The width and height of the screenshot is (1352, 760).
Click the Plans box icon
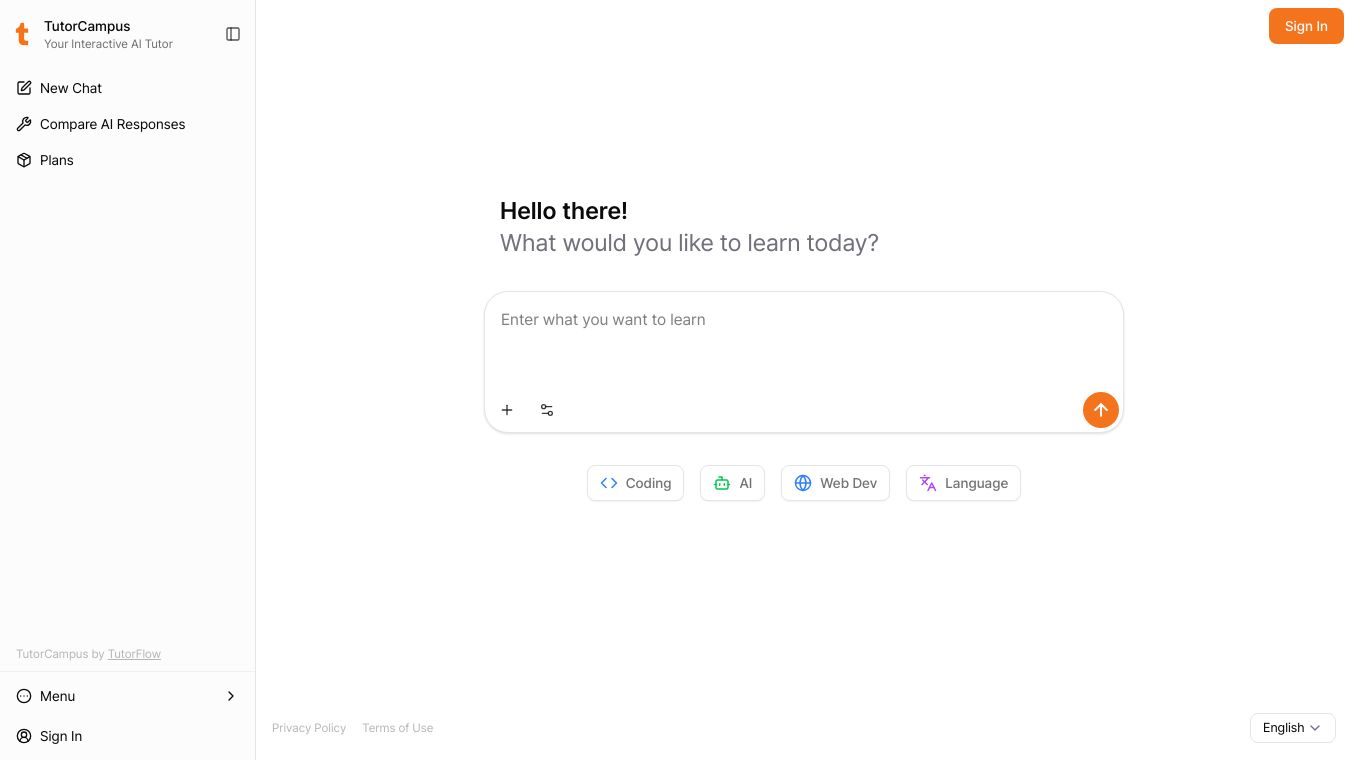pos(24,160)
